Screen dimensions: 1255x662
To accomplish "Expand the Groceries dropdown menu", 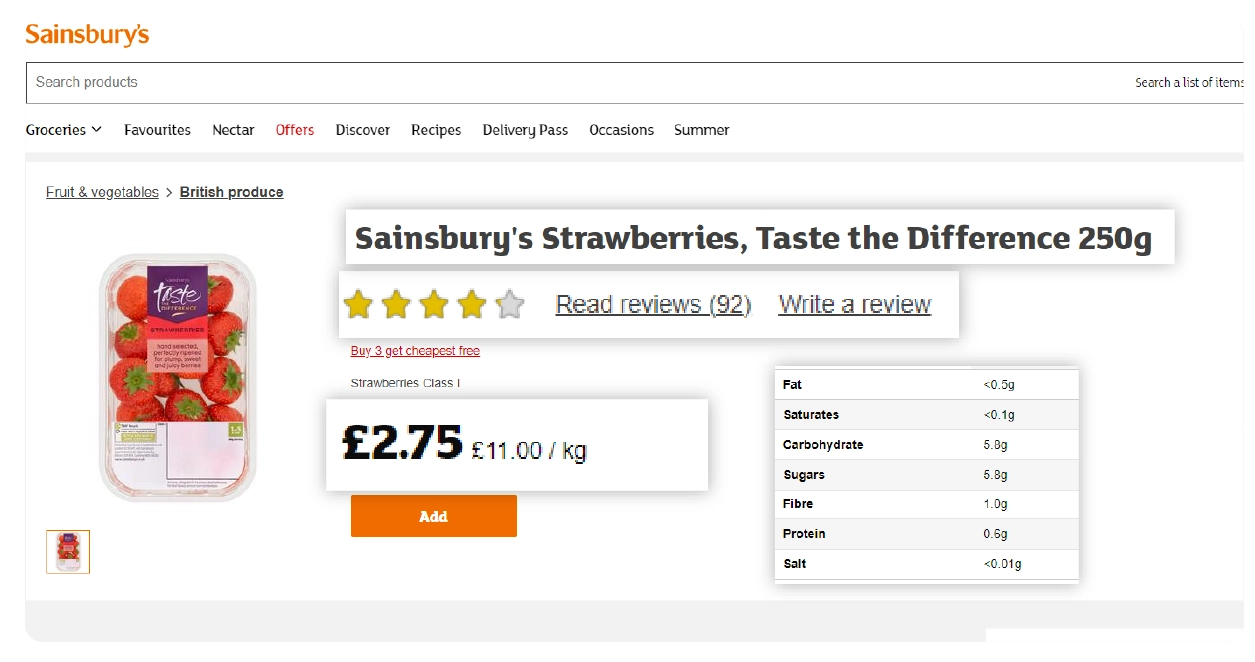I will pos(63,130).
